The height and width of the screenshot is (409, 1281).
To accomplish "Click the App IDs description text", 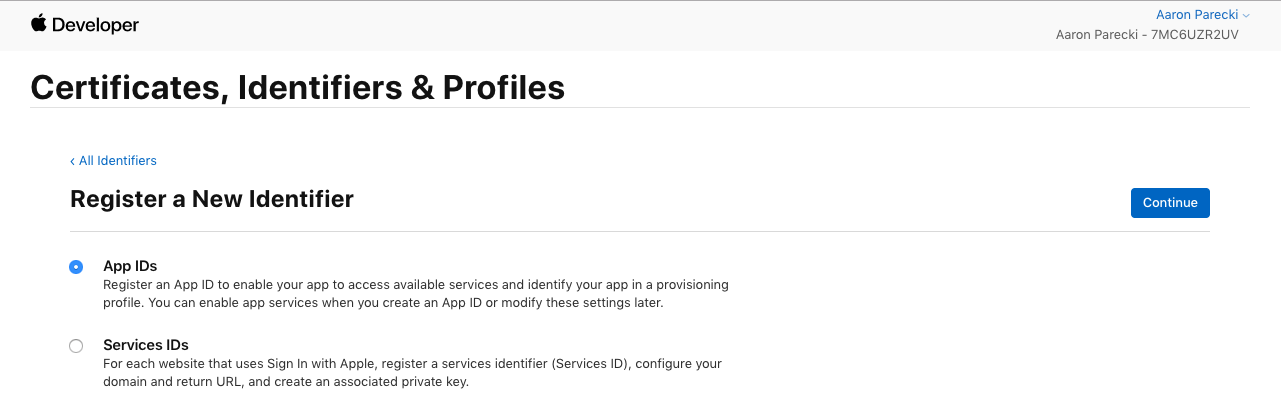I will point(415,294).
